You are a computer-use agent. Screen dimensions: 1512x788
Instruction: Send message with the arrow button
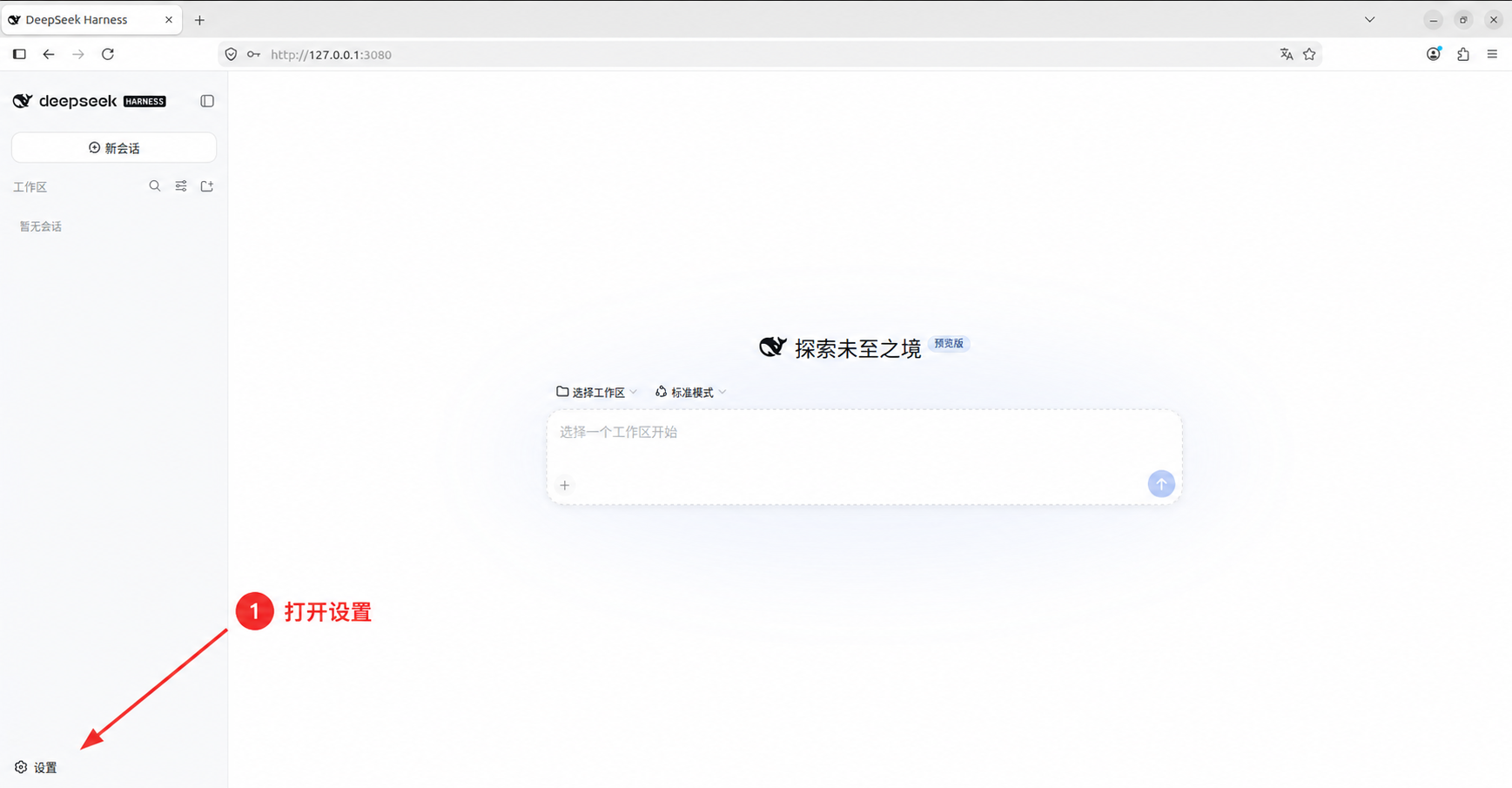click(x=1161, y=484)
